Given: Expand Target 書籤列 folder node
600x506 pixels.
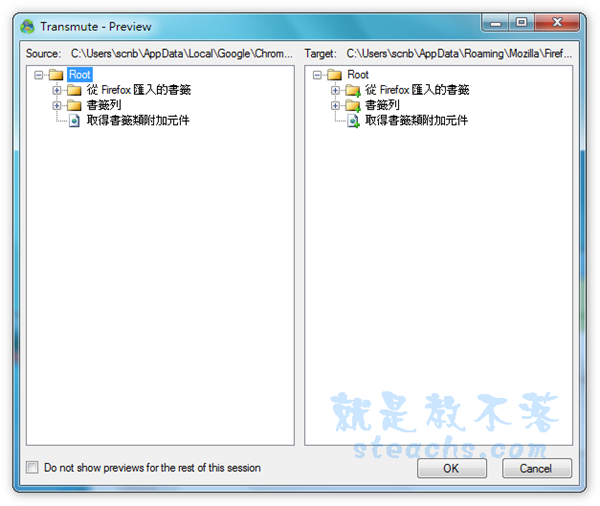Looking at the screenshot, I should click(x=335, y=105).
